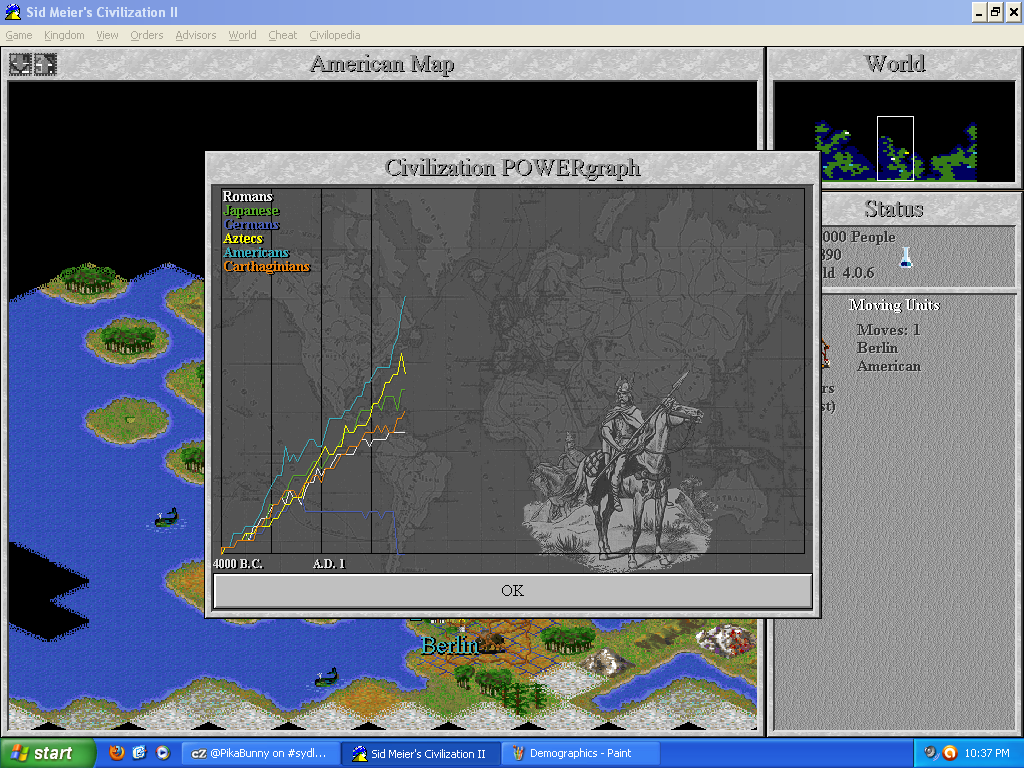
Task: Click the Civilization II title bar icon
Action: coord(13,12)
